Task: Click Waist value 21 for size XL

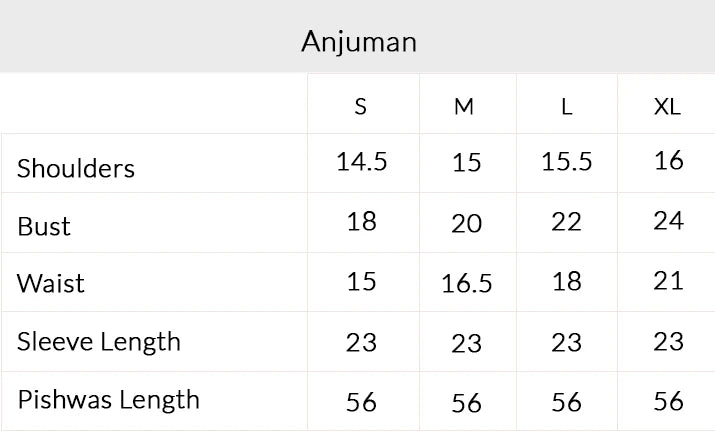Action: [668, 281]
